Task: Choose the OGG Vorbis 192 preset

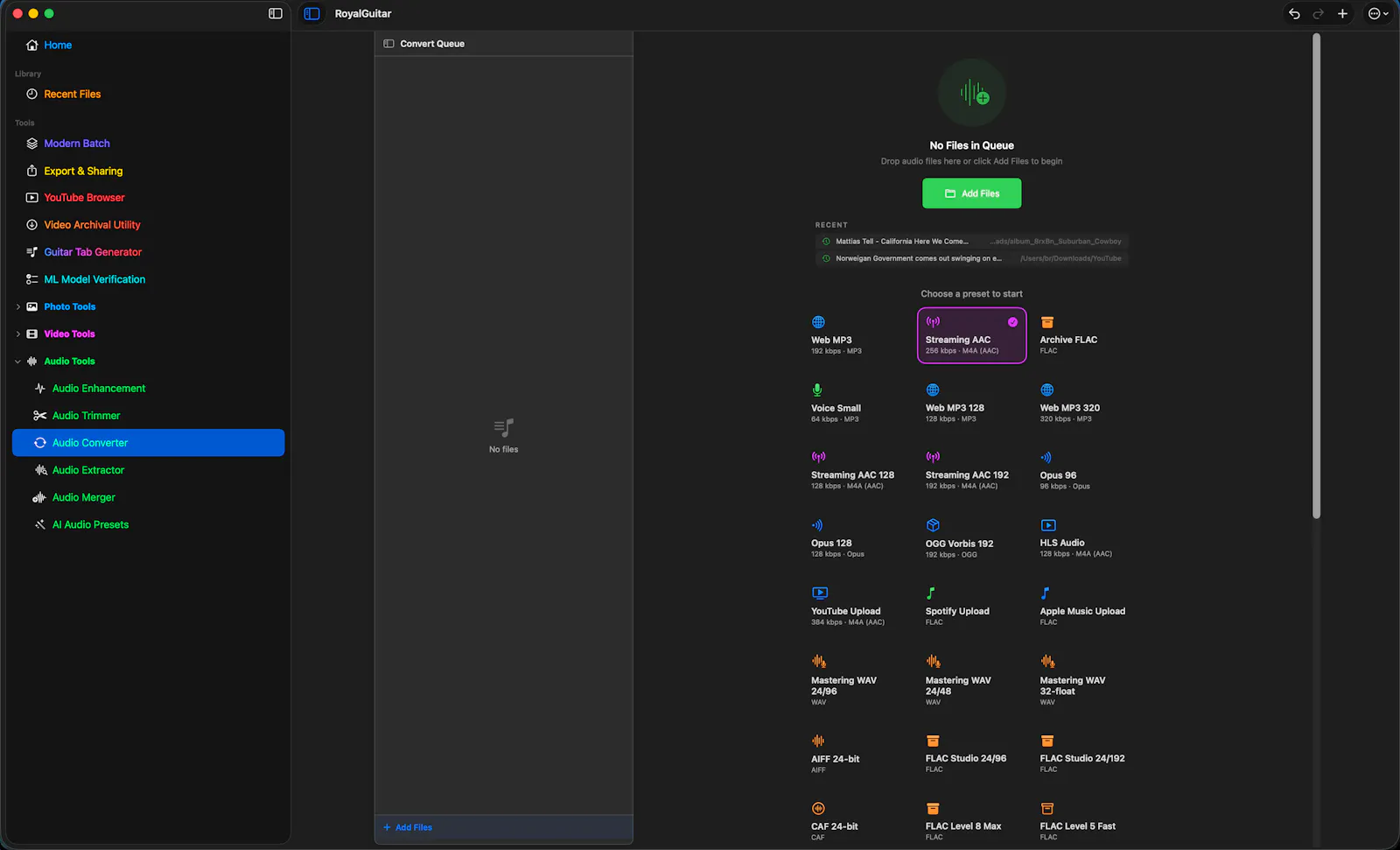Action: 971,538
